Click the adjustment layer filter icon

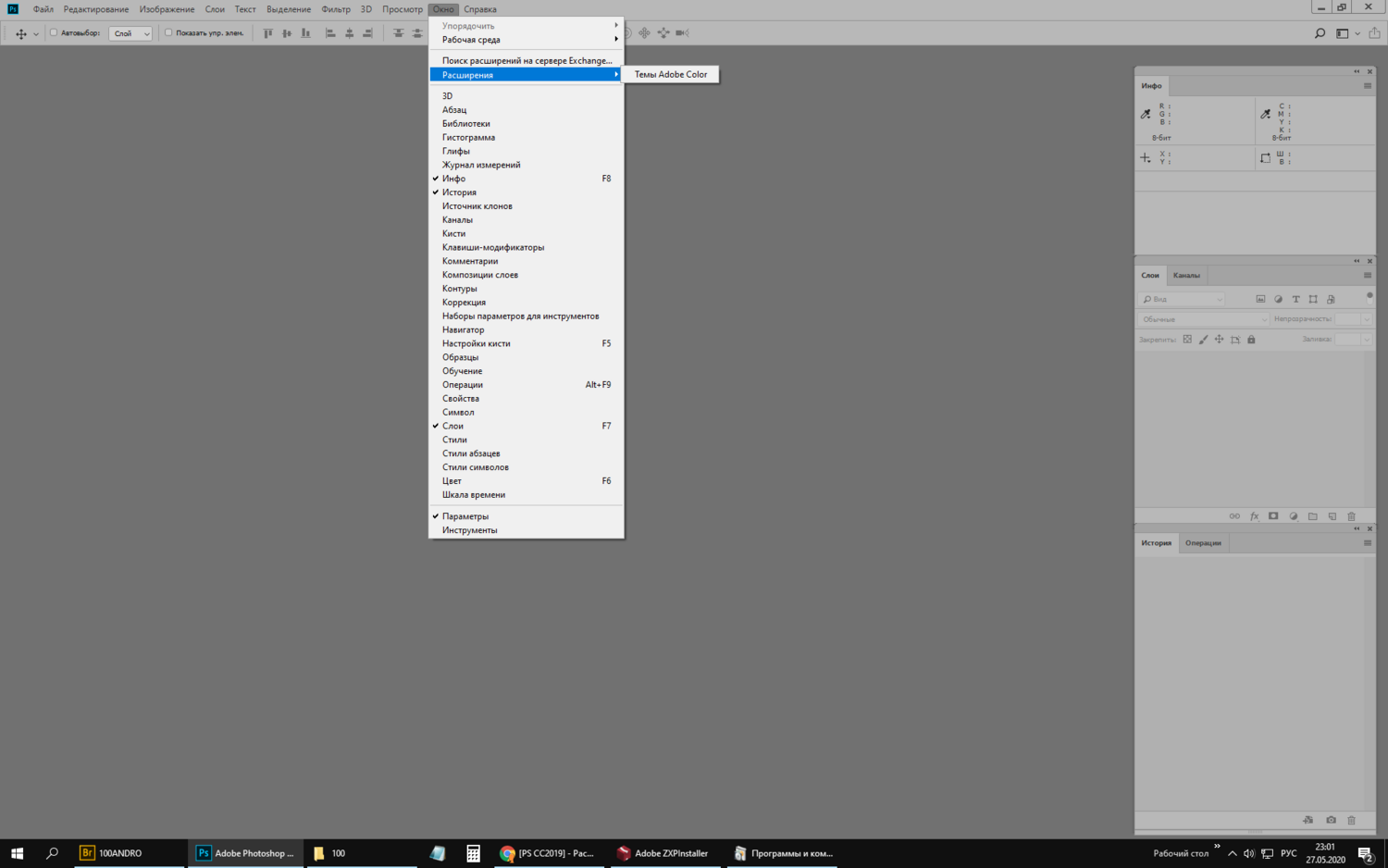(x=1278, y=299)
